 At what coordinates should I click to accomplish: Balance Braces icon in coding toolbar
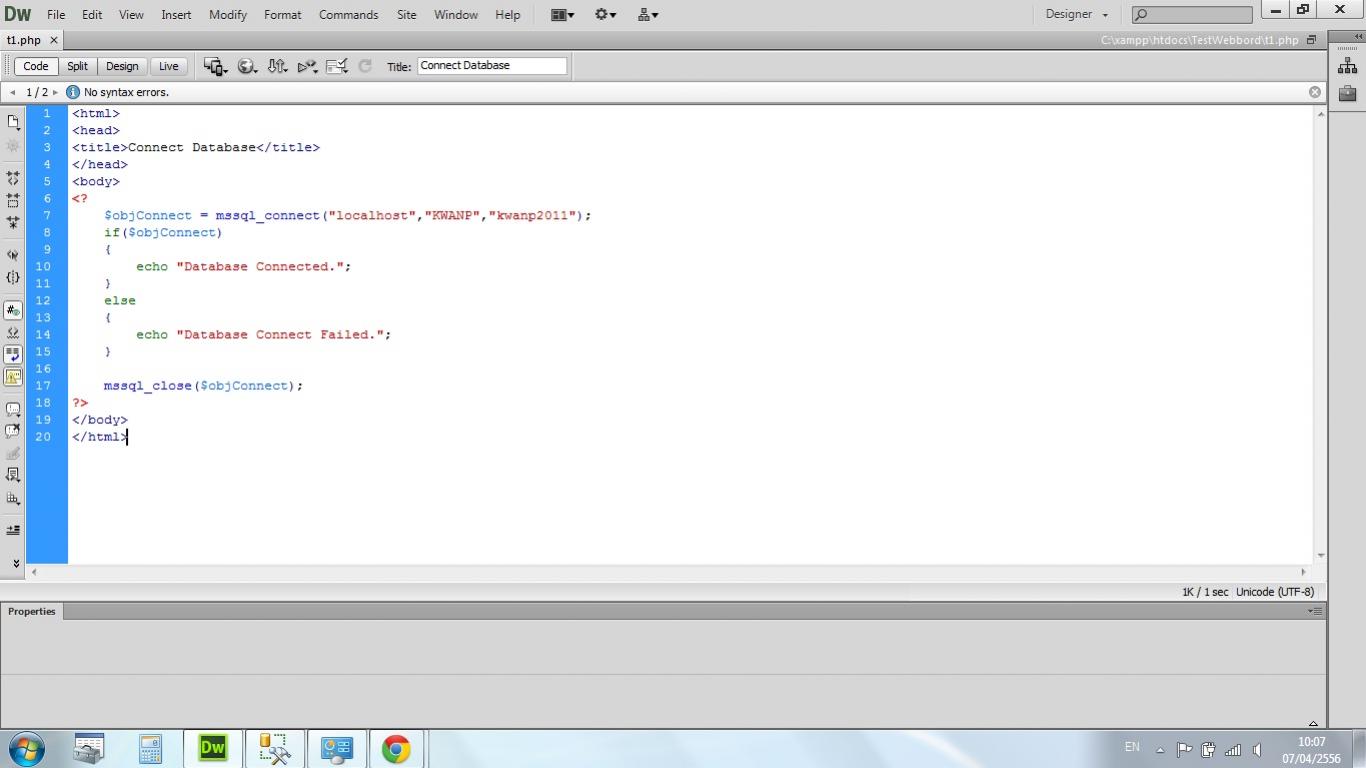(13, 277)
